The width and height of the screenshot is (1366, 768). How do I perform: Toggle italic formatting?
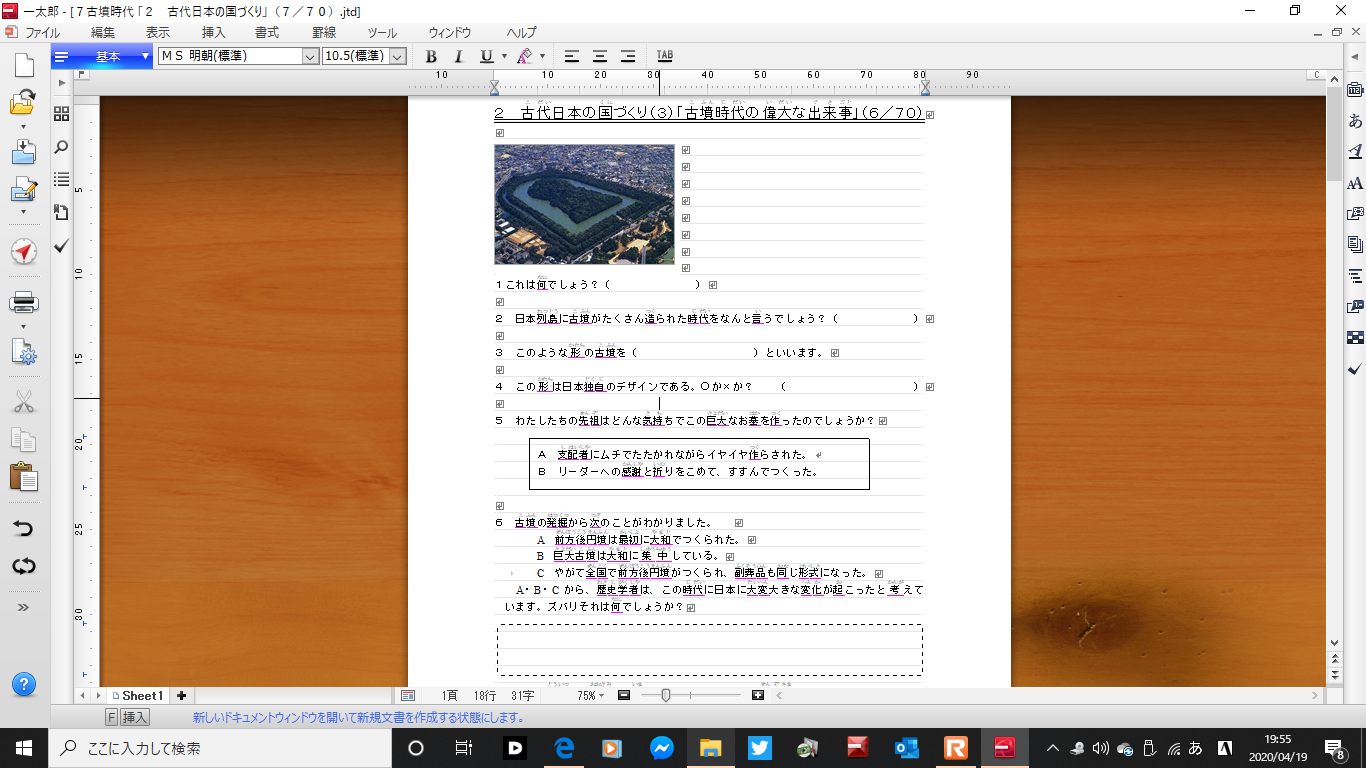click(x=458, y=56)
